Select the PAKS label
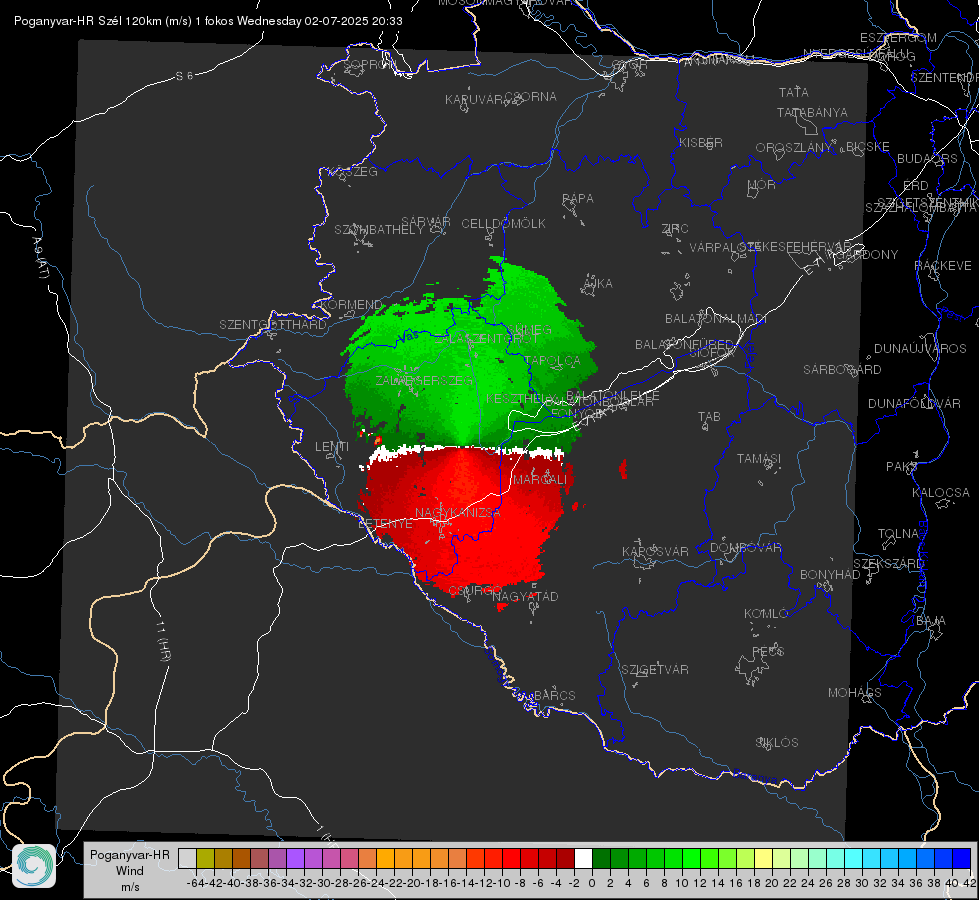This screenshot has height=900, width=979. [902, 467]
